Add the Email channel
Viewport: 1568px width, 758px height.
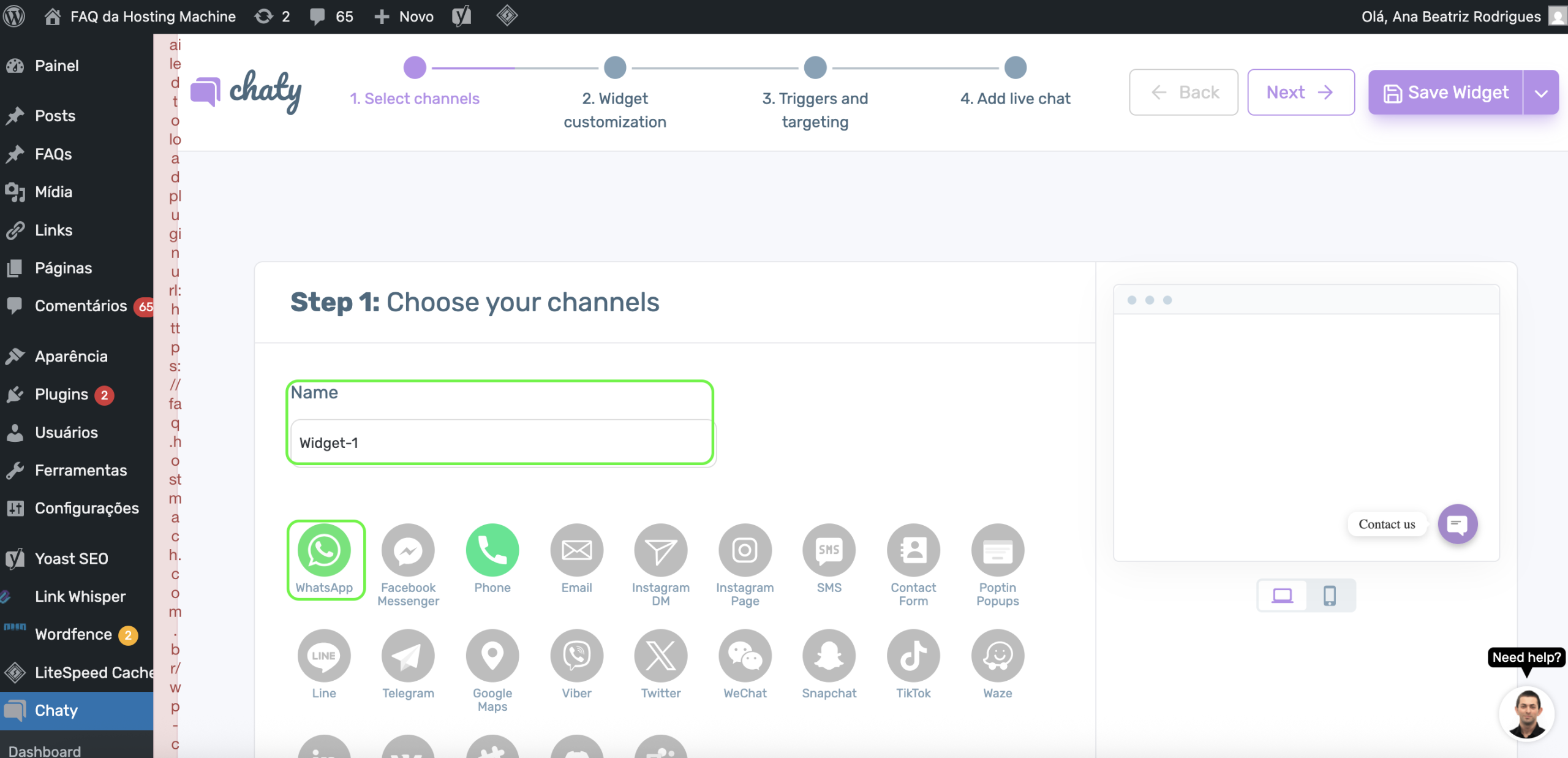(x=577, y=550)
